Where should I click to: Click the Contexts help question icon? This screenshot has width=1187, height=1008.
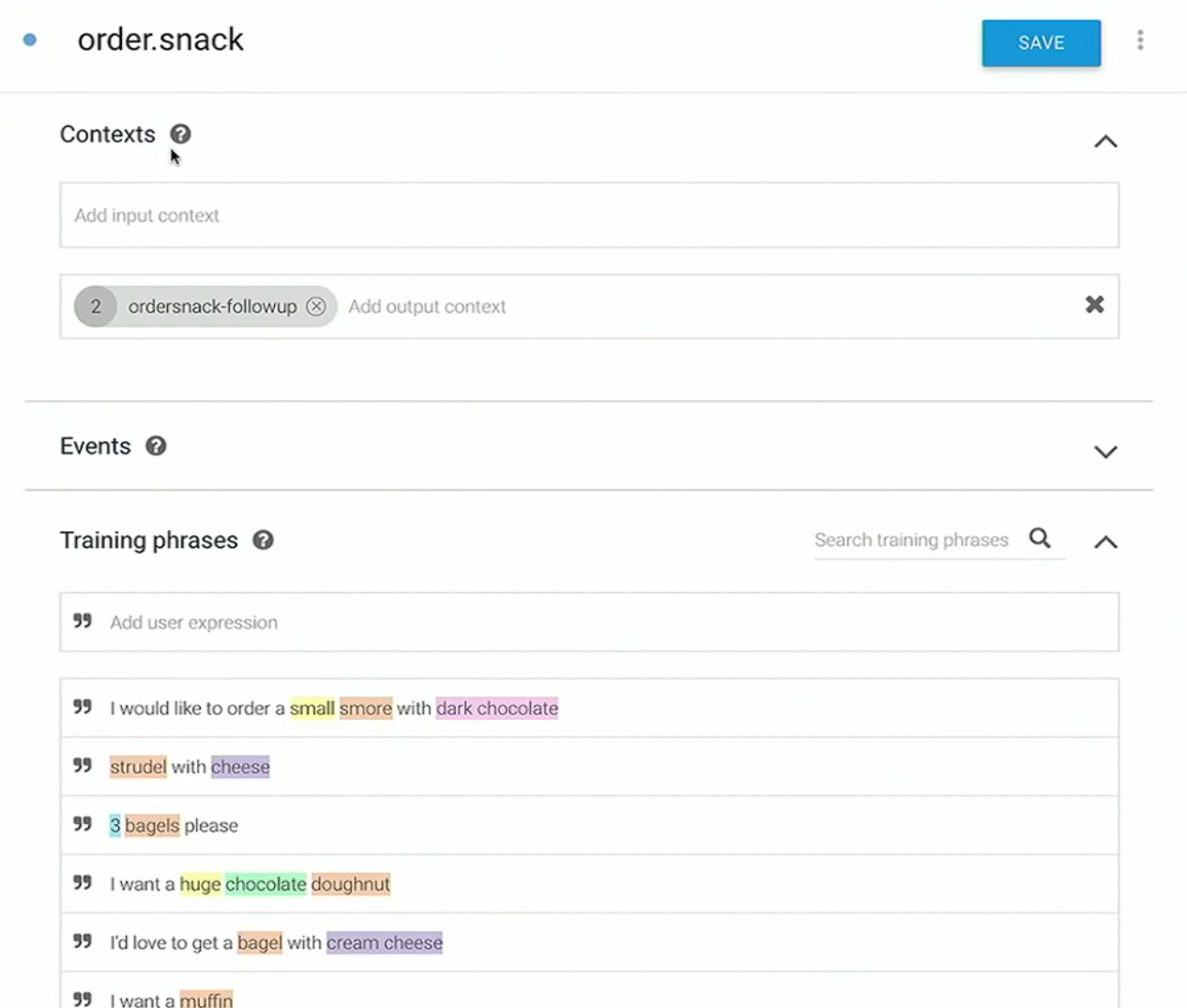click(x=180, y=134)
